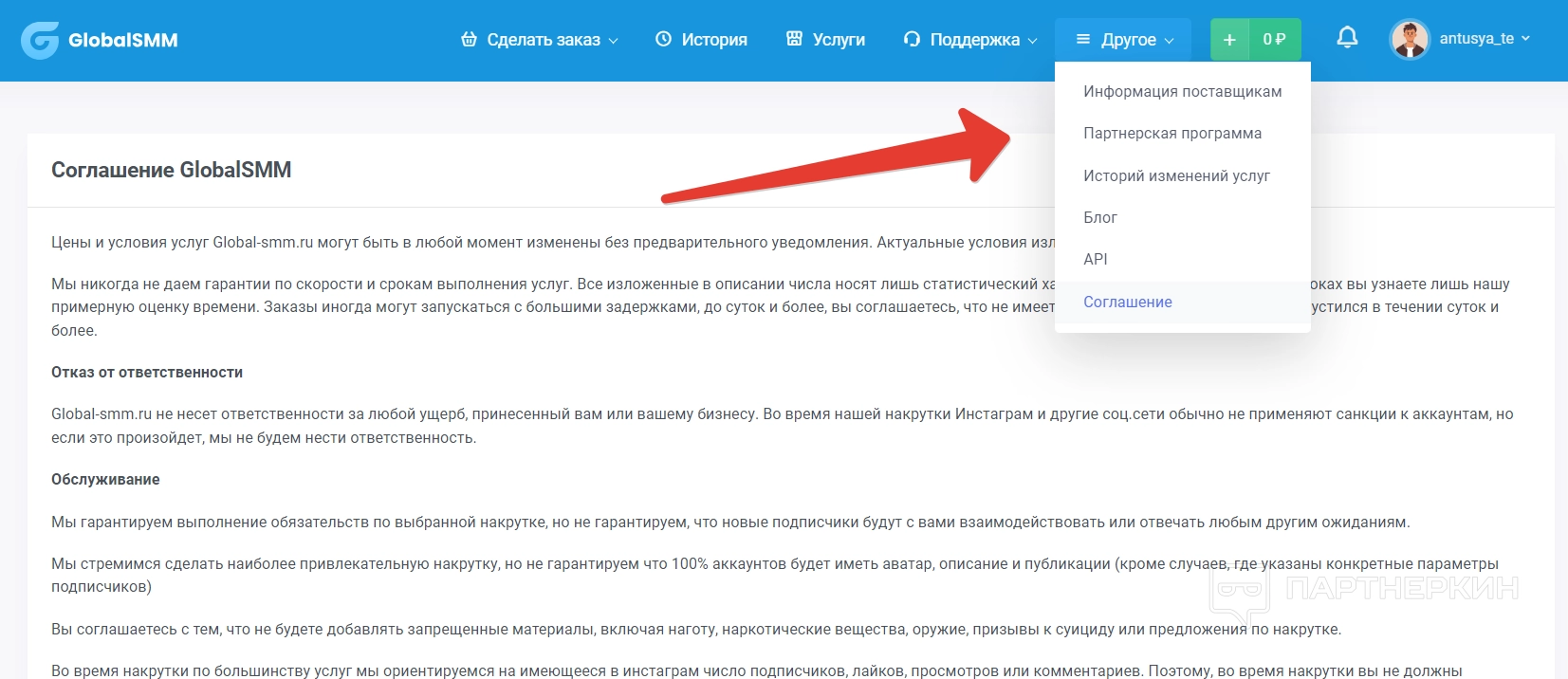Click the store icon beside Услуги

pos(794,39)
